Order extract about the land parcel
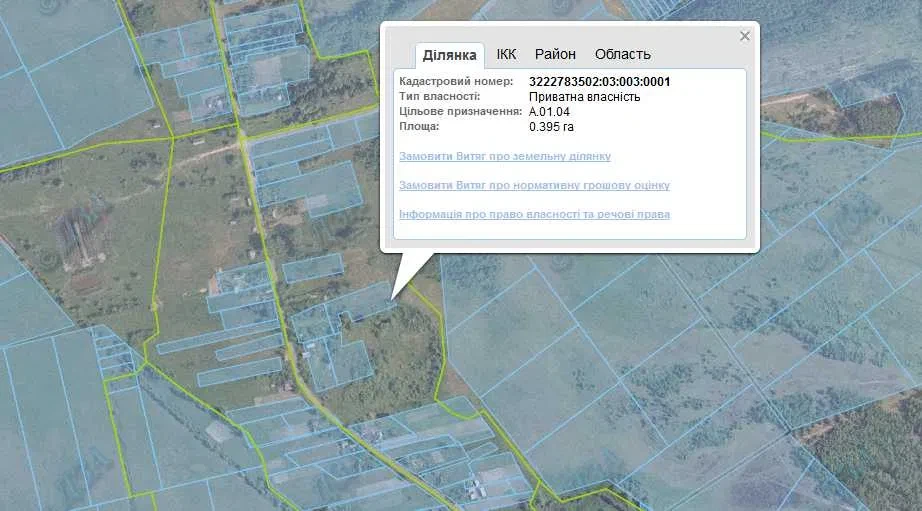This screenshot has width=922, height=511. [505, 156]
